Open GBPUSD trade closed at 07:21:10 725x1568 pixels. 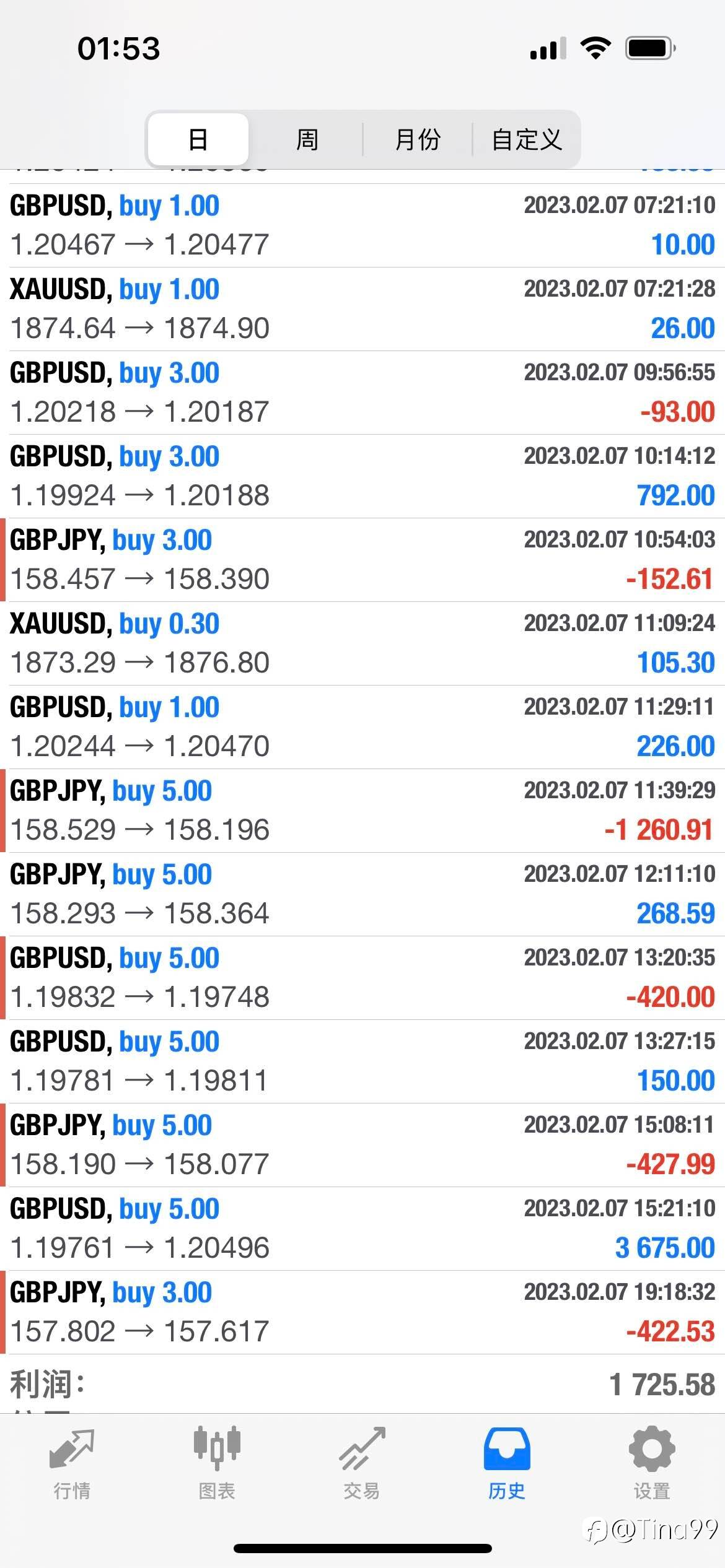[362, 225]
